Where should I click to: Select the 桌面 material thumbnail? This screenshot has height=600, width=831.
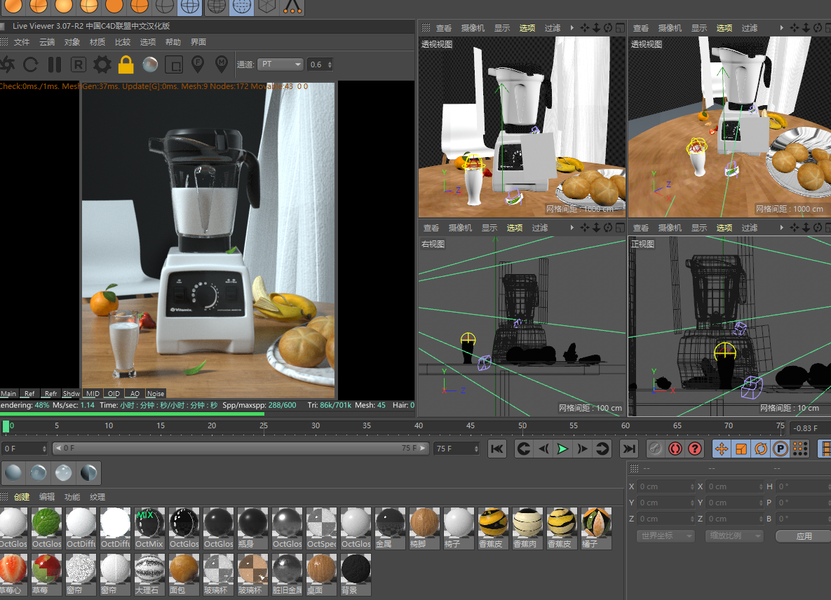click(321, 574)
